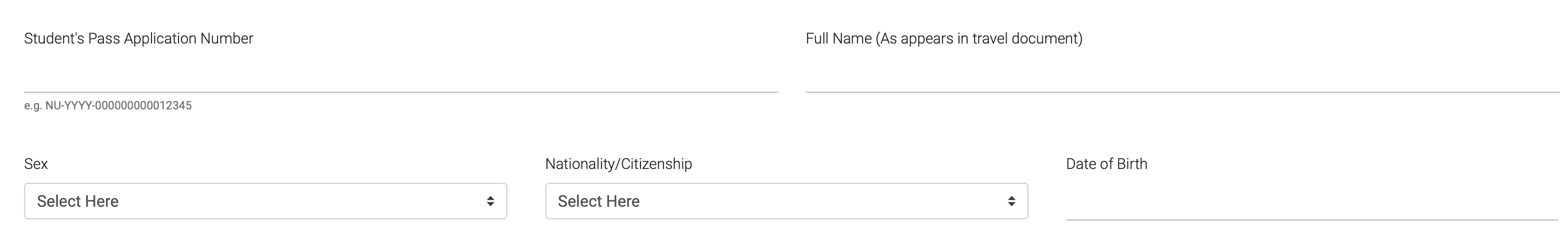Expand the Nationality/Citizenship select box

pos(786,201)
